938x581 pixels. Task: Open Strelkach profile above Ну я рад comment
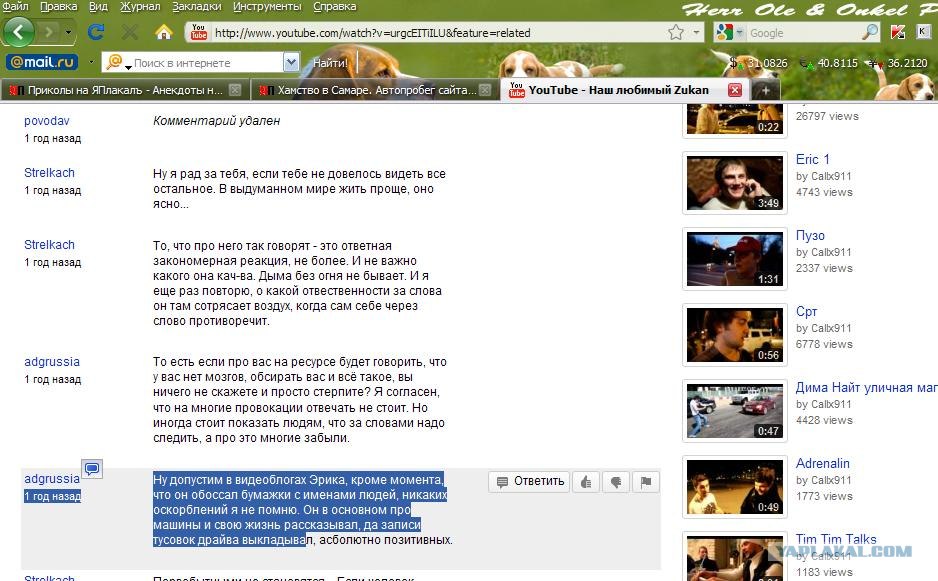coord(49,173)
